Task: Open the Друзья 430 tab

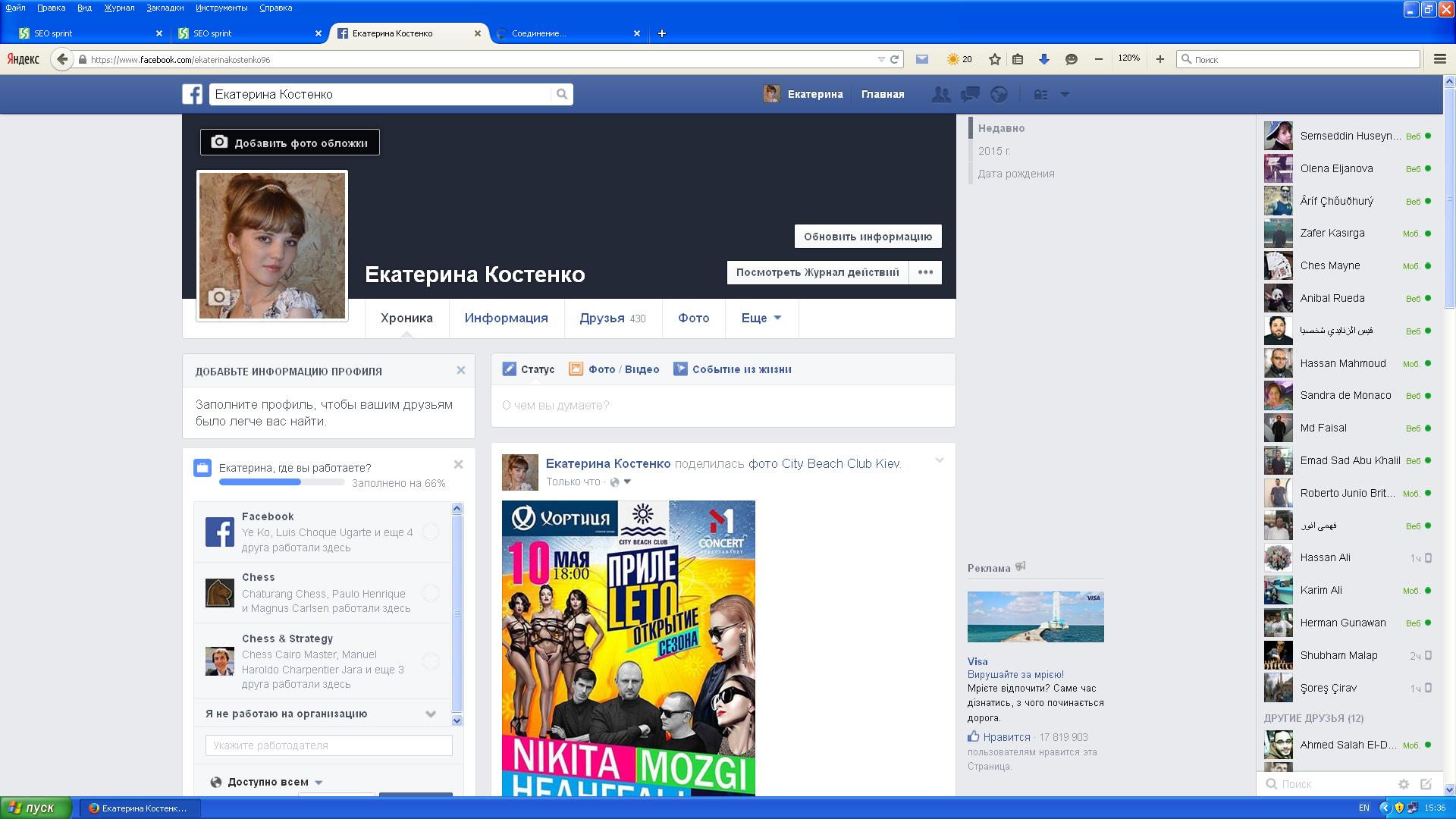Action: click(x=613, y=318)
